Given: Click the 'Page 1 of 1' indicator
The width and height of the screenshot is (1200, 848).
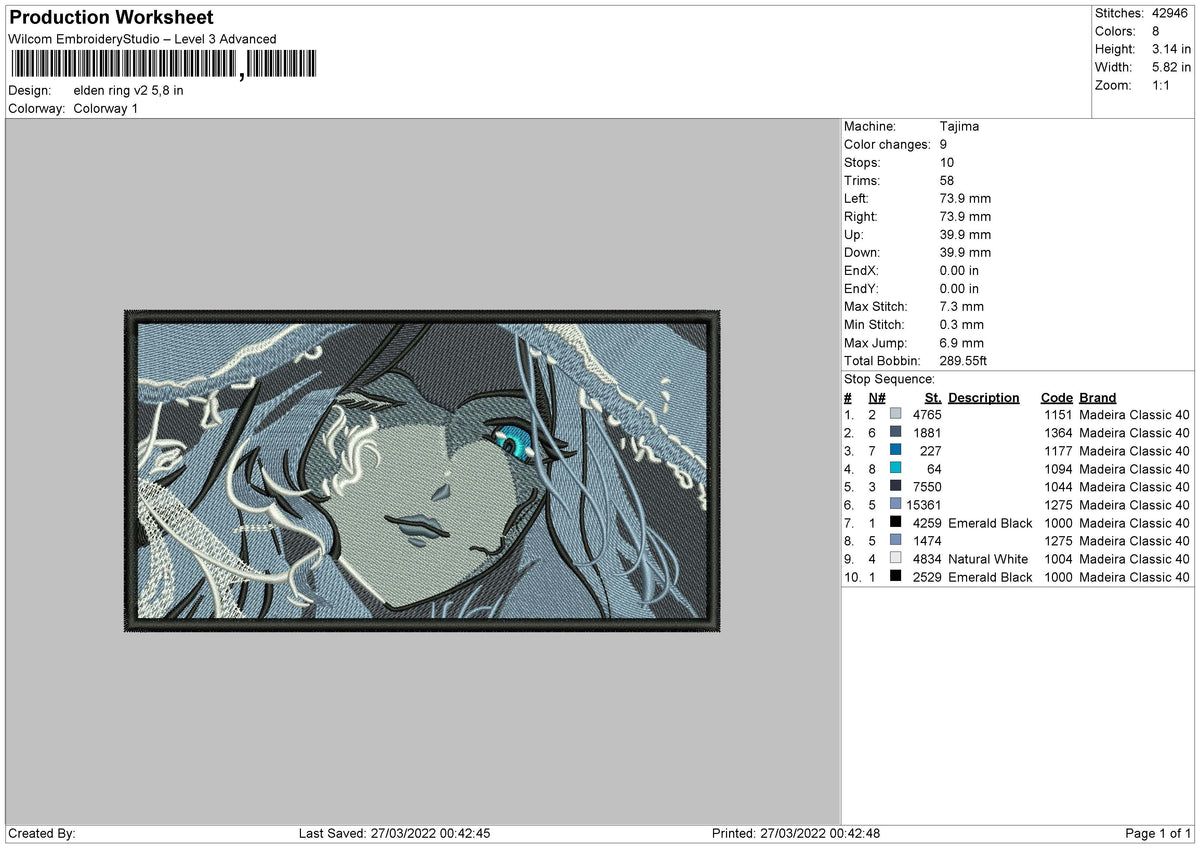Looking at the screenshot, I should tap(1159, 833).
